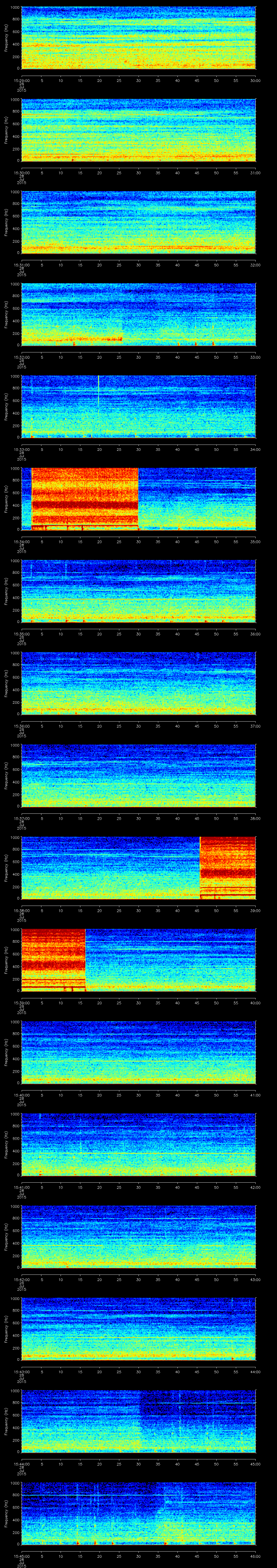Click the '15:34:00' start time label

point(22,542)
